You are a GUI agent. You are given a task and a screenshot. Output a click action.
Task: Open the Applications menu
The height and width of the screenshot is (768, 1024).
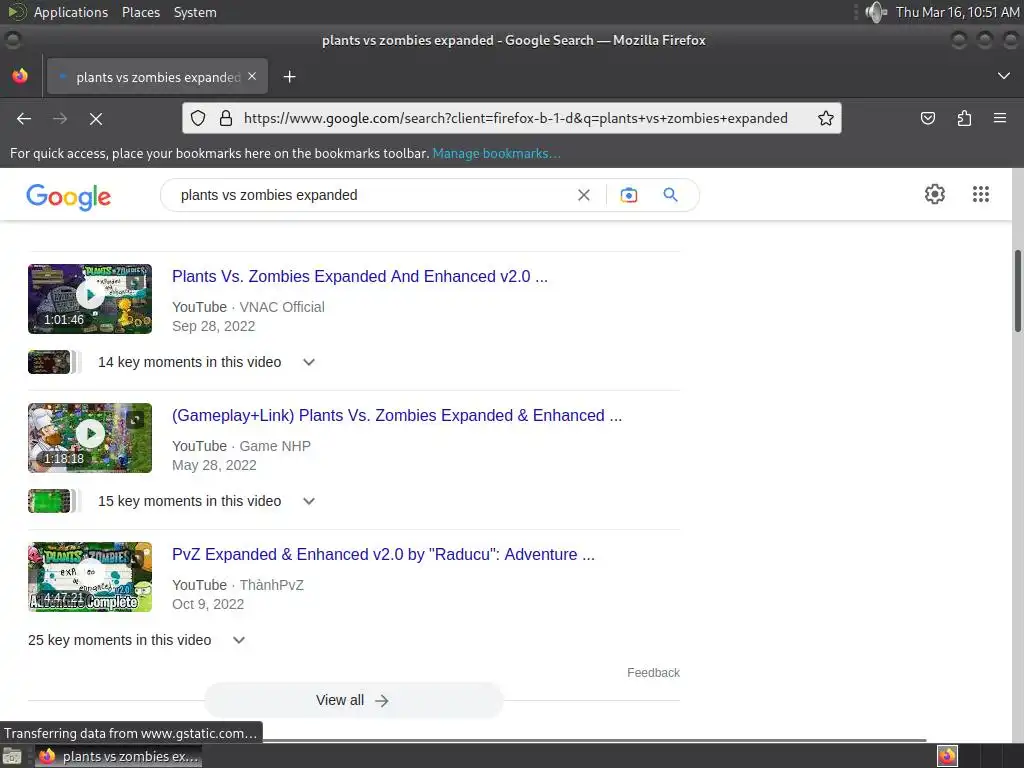click(71, 12)
